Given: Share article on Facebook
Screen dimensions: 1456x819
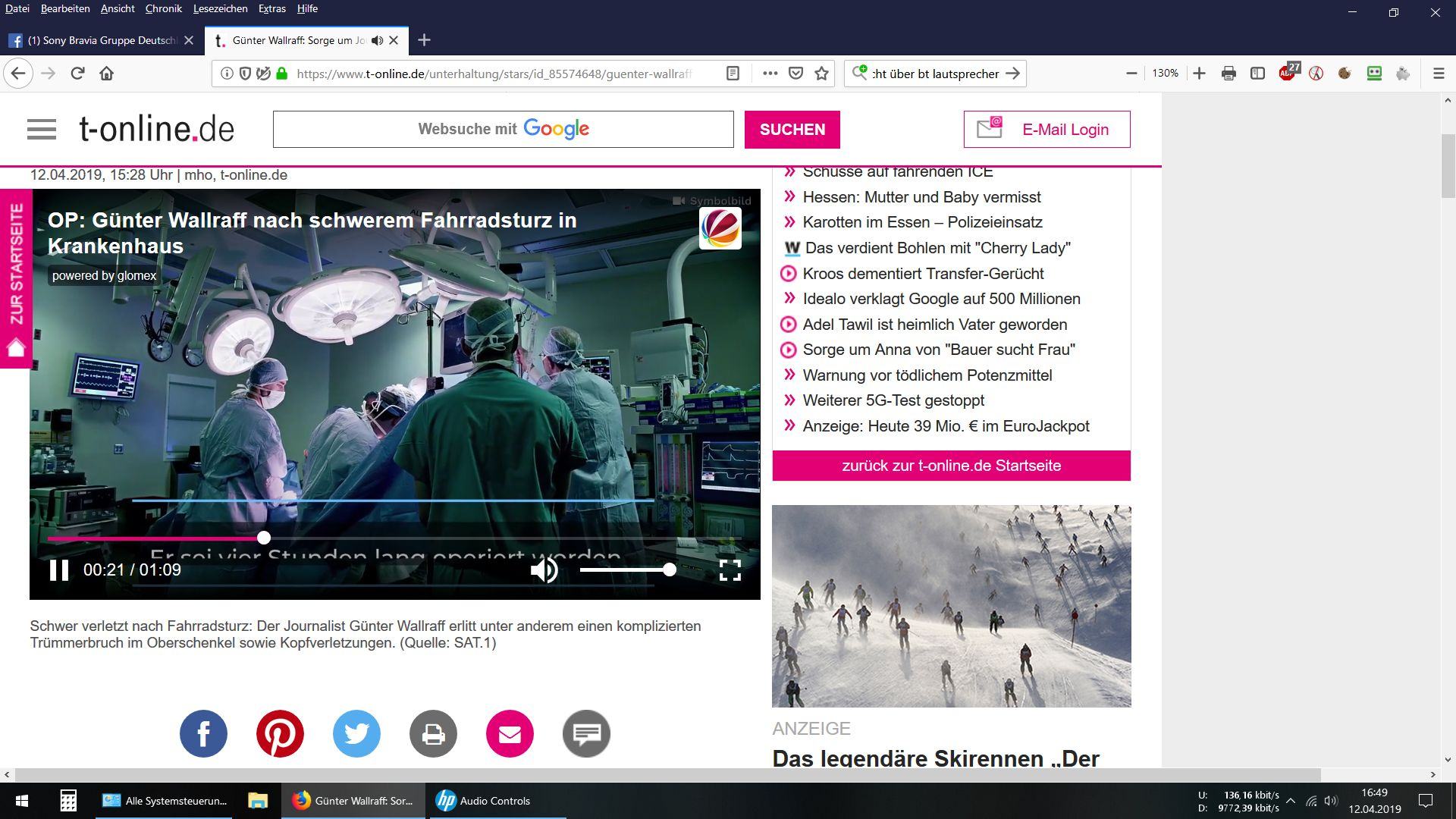Looking at the screenshot, I should [203, 733].
